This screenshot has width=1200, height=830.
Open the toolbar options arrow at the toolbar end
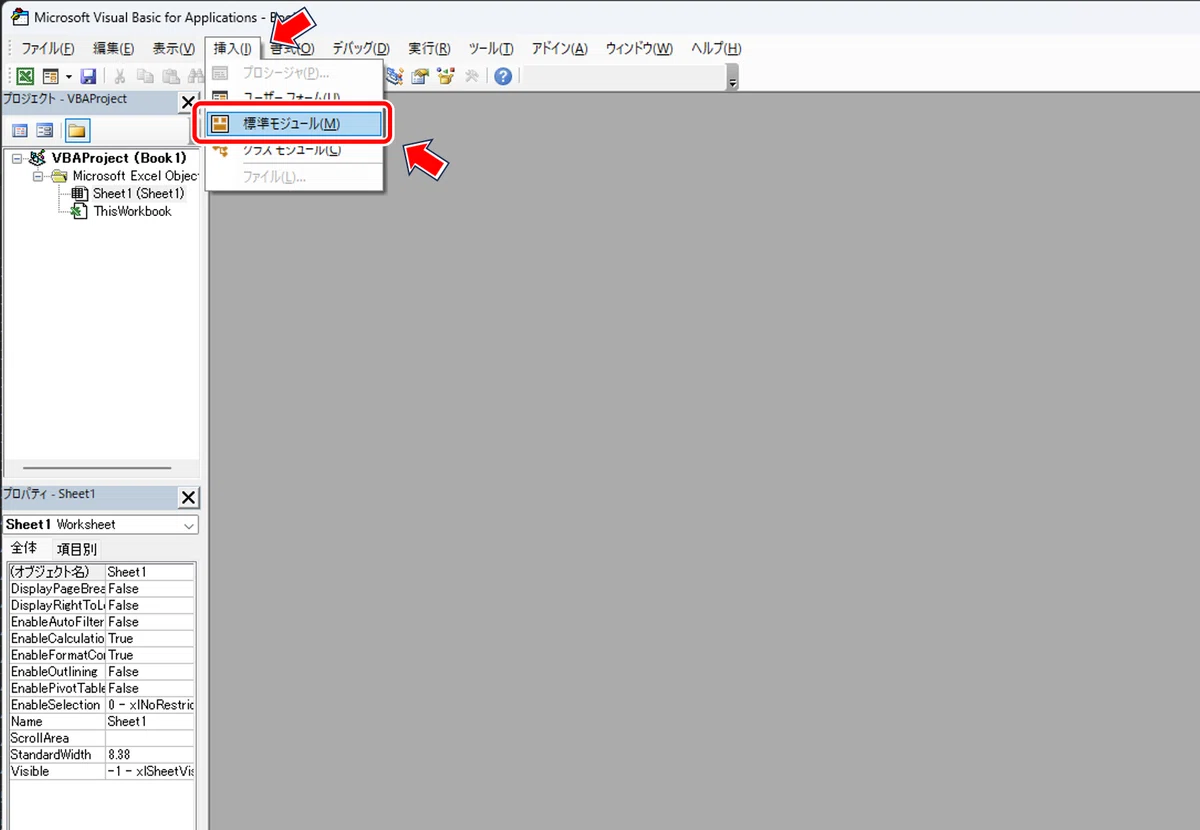click(x=733, y=80)
